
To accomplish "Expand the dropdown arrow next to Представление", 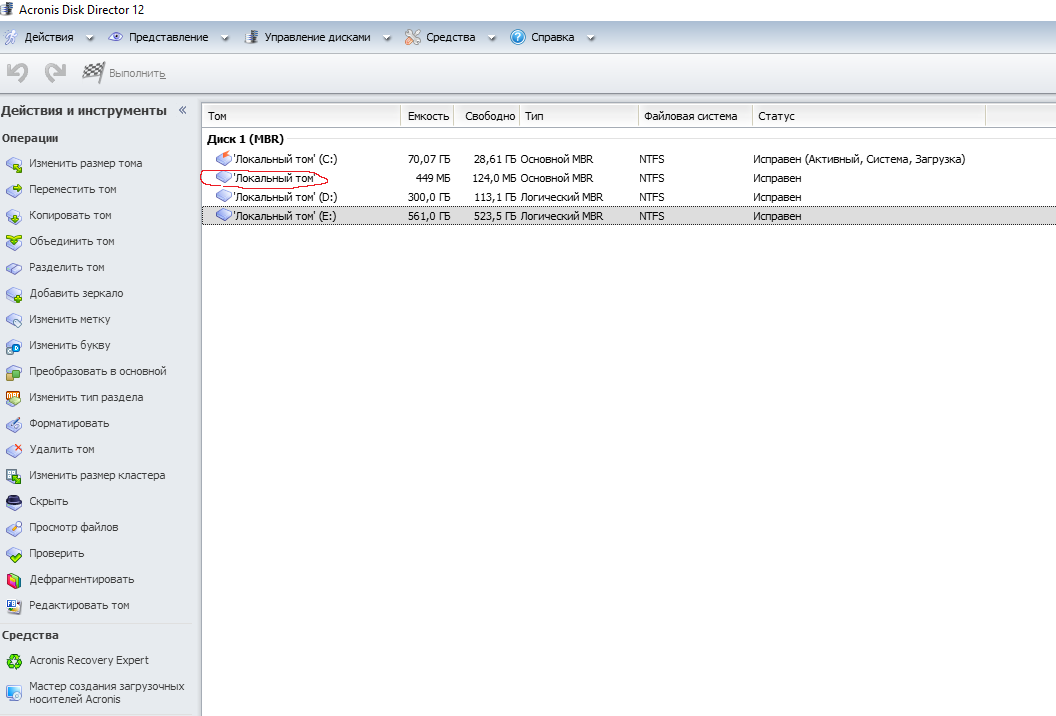I will (225, 38).
